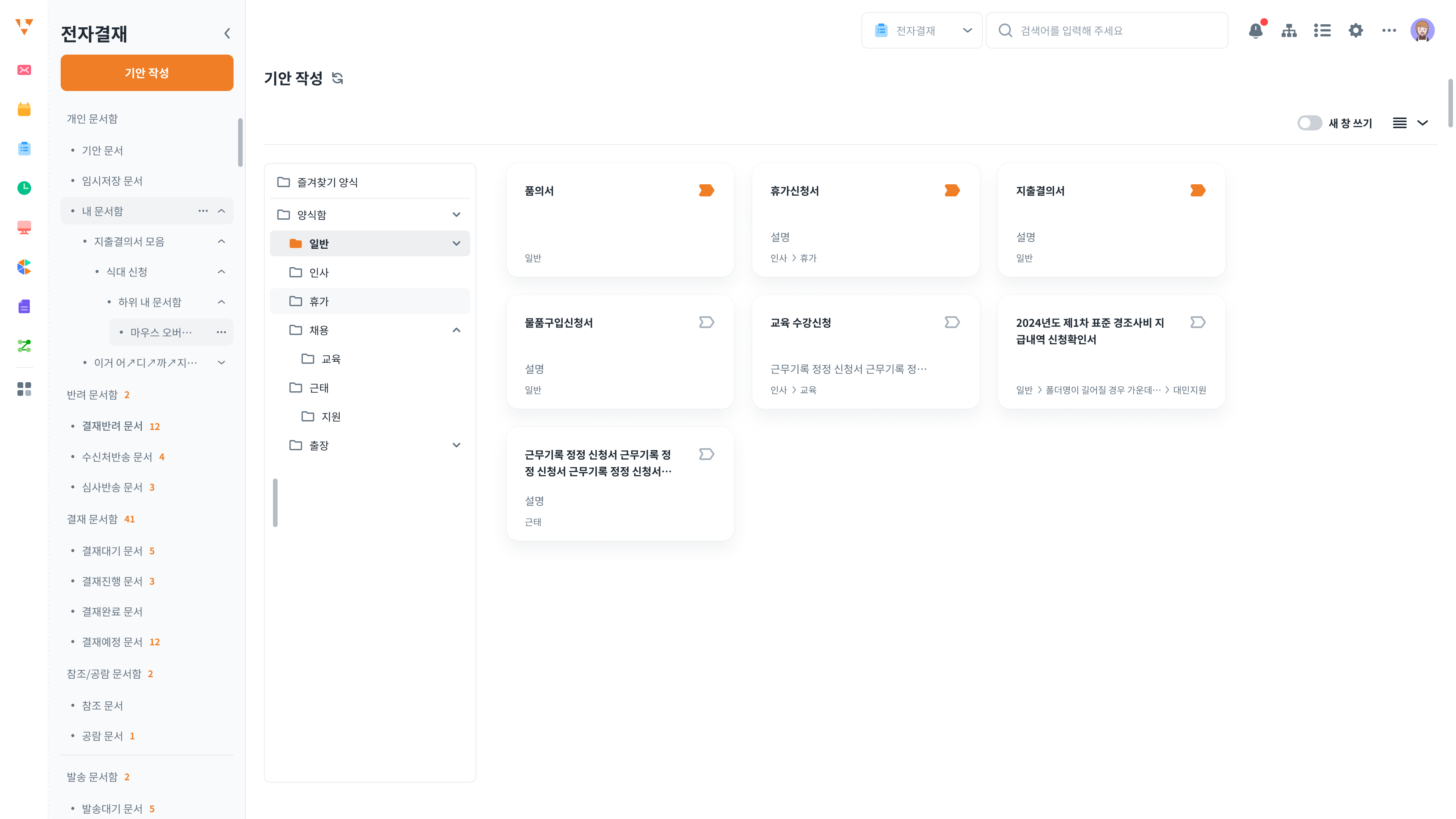
Task: Collapse the 채용 folder chevron
Action: (x=457, y=330)
